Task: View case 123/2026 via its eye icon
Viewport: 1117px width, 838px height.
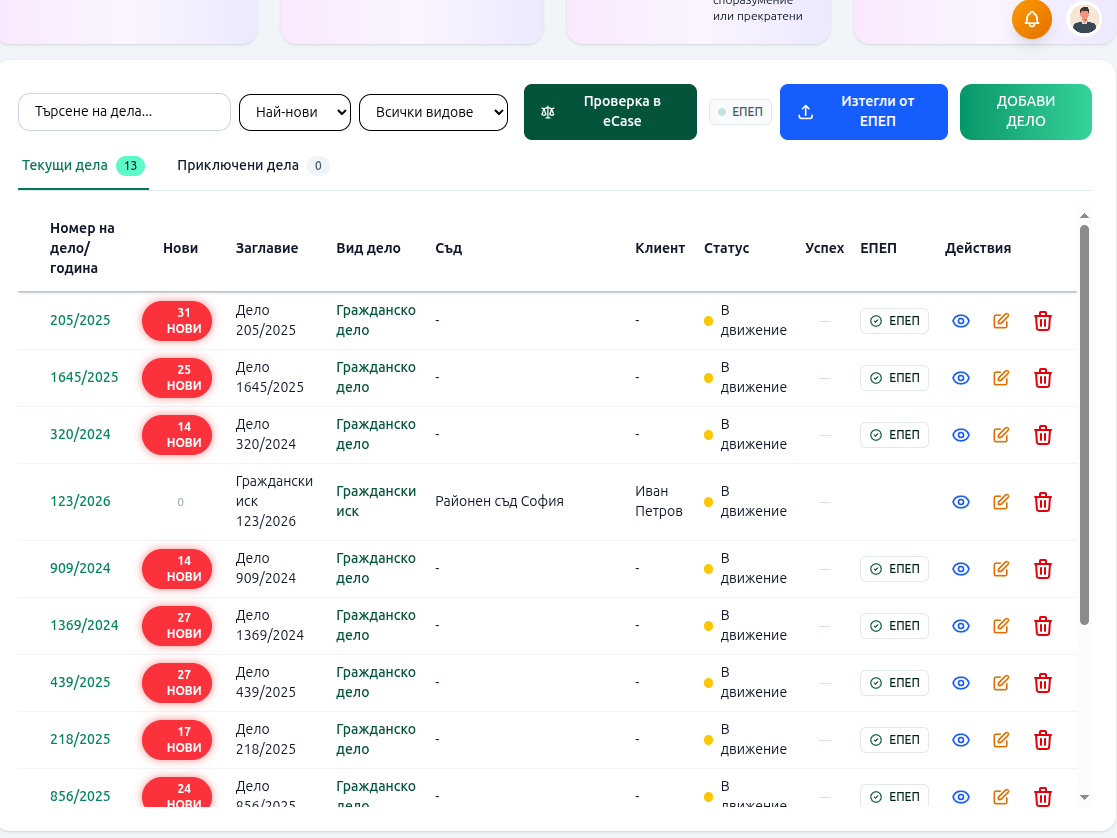Action: click(961, 502)
